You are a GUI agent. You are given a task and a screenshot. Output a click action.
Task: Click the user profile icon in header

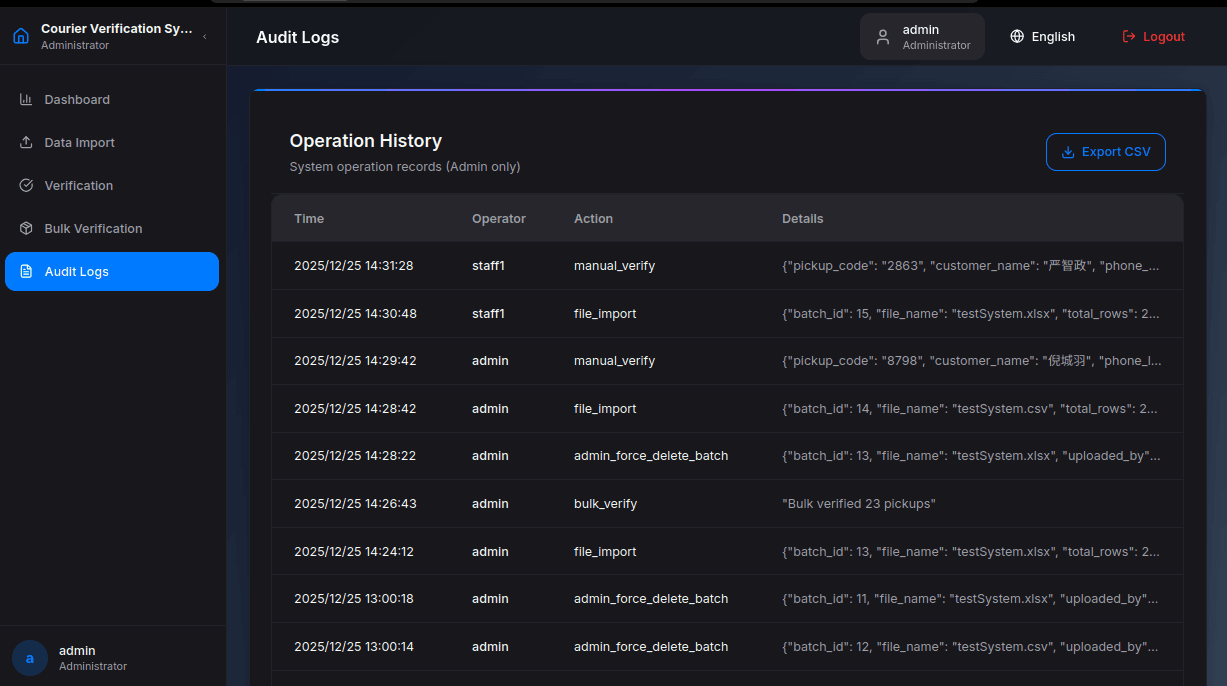pos(882,37)
